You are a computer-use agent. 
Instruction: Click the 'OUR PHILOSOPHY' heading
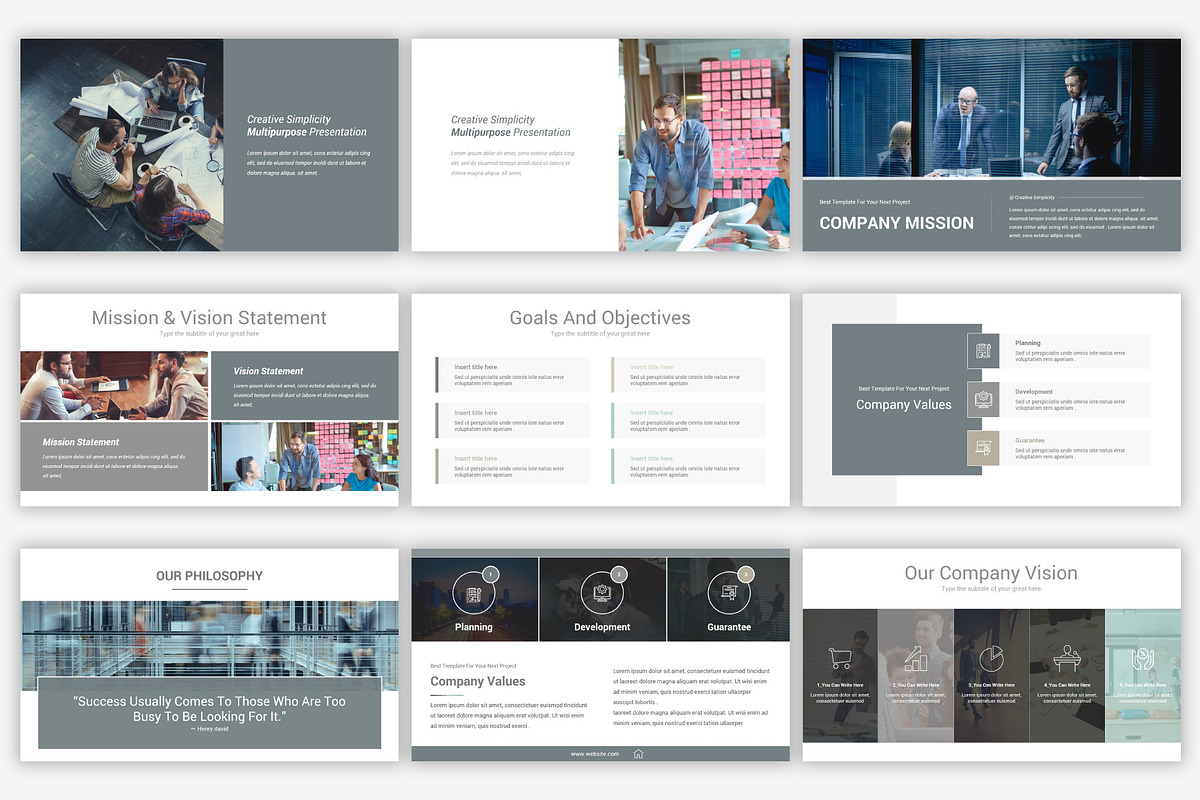pos(209,576)
